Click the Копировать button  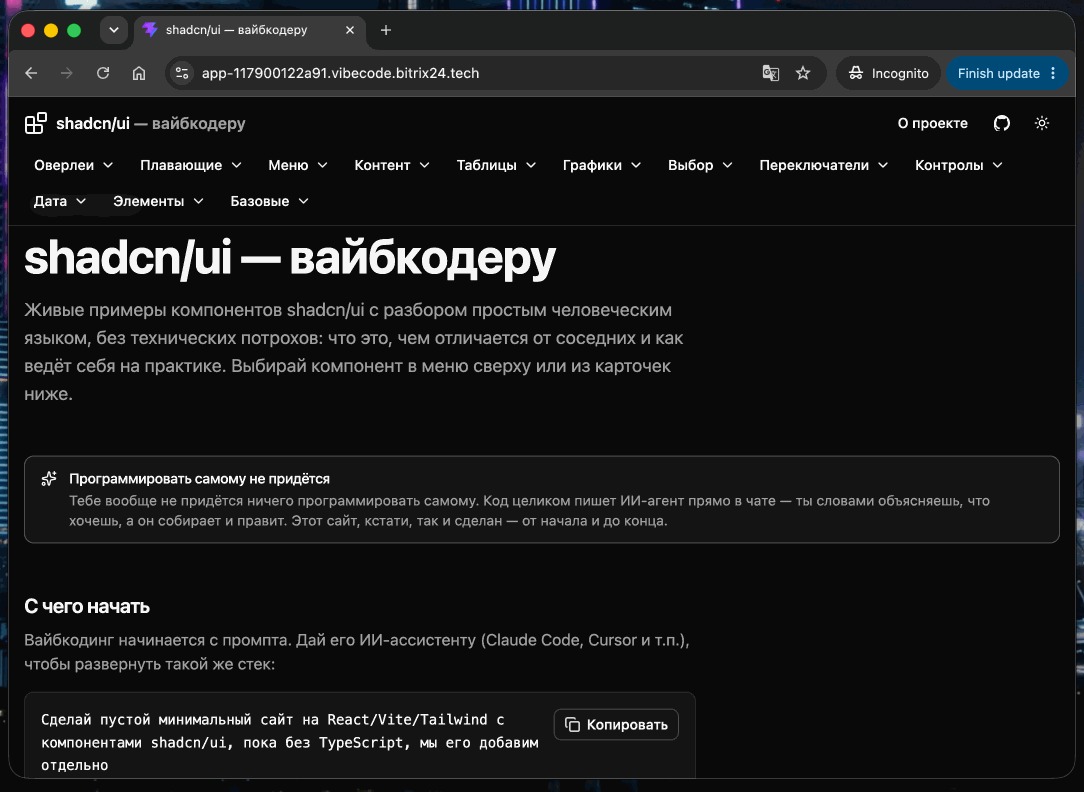point(616,724)
